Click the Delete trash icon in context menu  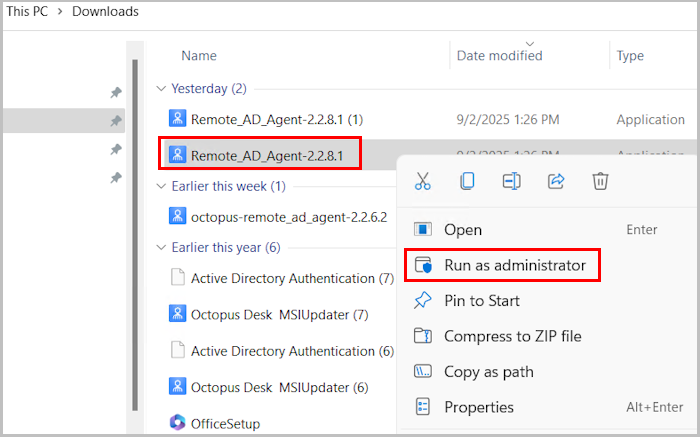pyautogui.click(x=600, y=181)
